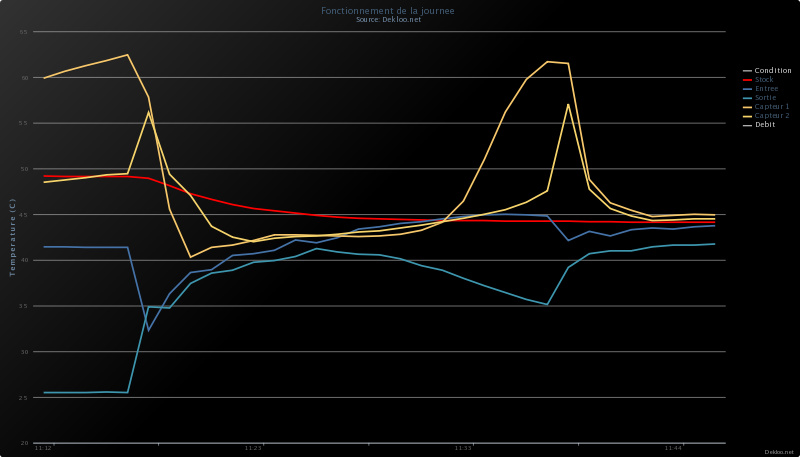800x457 pixels.
Task: Toggle Capteur 1 legend entry text
Action: click(771, 107)
